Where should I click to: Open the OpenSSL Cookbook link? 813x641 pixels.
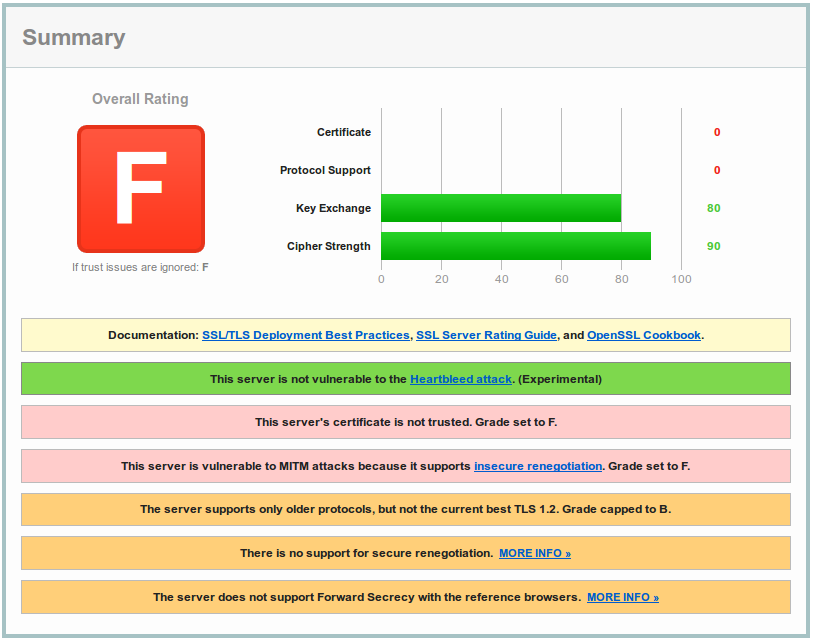click(x=644, y=335)
